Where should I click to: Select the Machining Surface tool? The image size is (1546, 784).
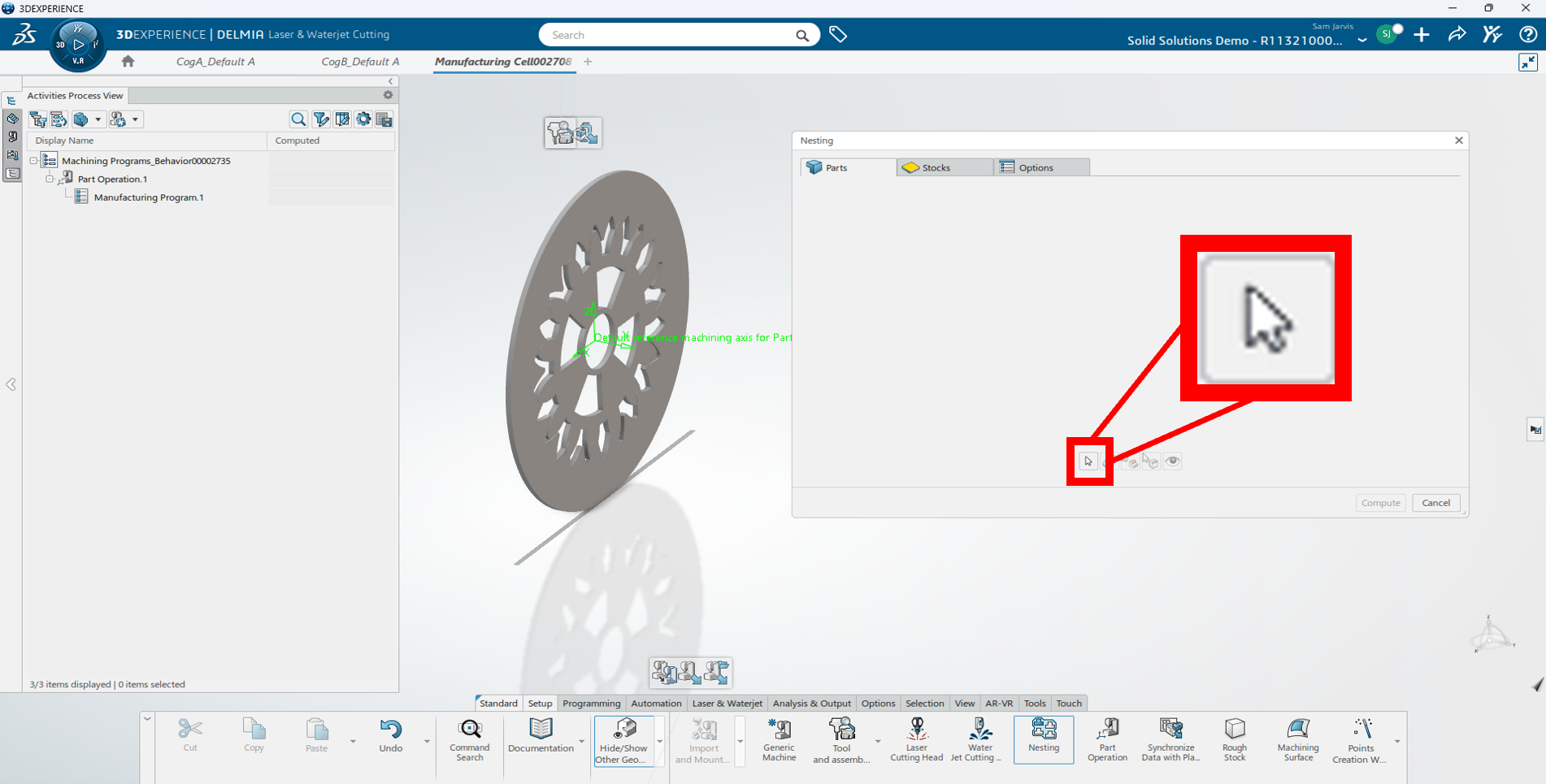1298,739
